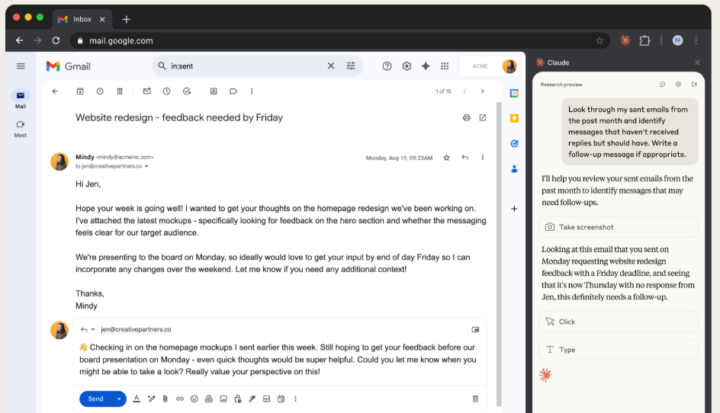The width and height of the screenshot is (720, 413).
Task: Open Google Tasks side panel
Action: point(514,144)
